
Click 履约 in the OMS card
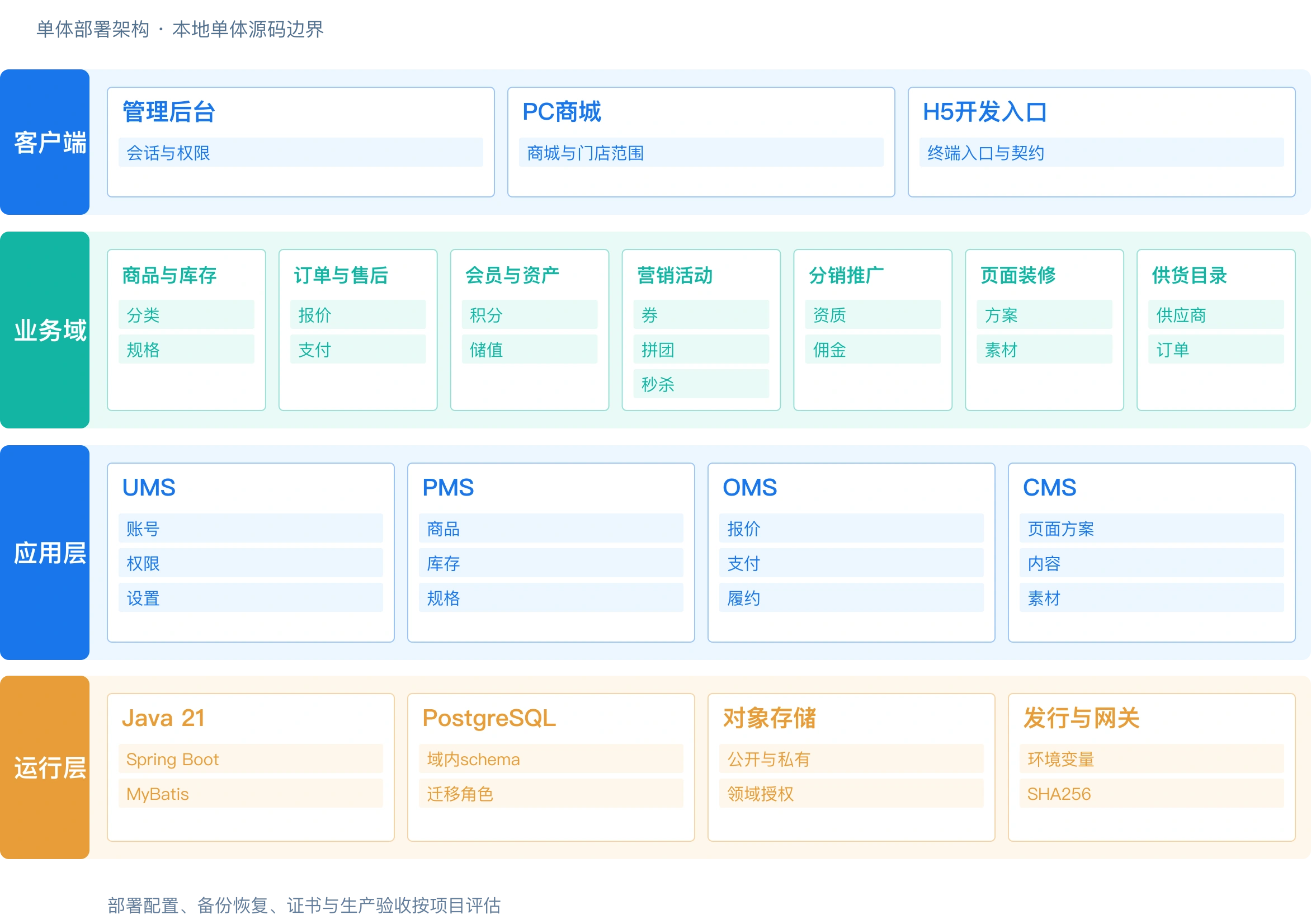(x=851, y=598)
